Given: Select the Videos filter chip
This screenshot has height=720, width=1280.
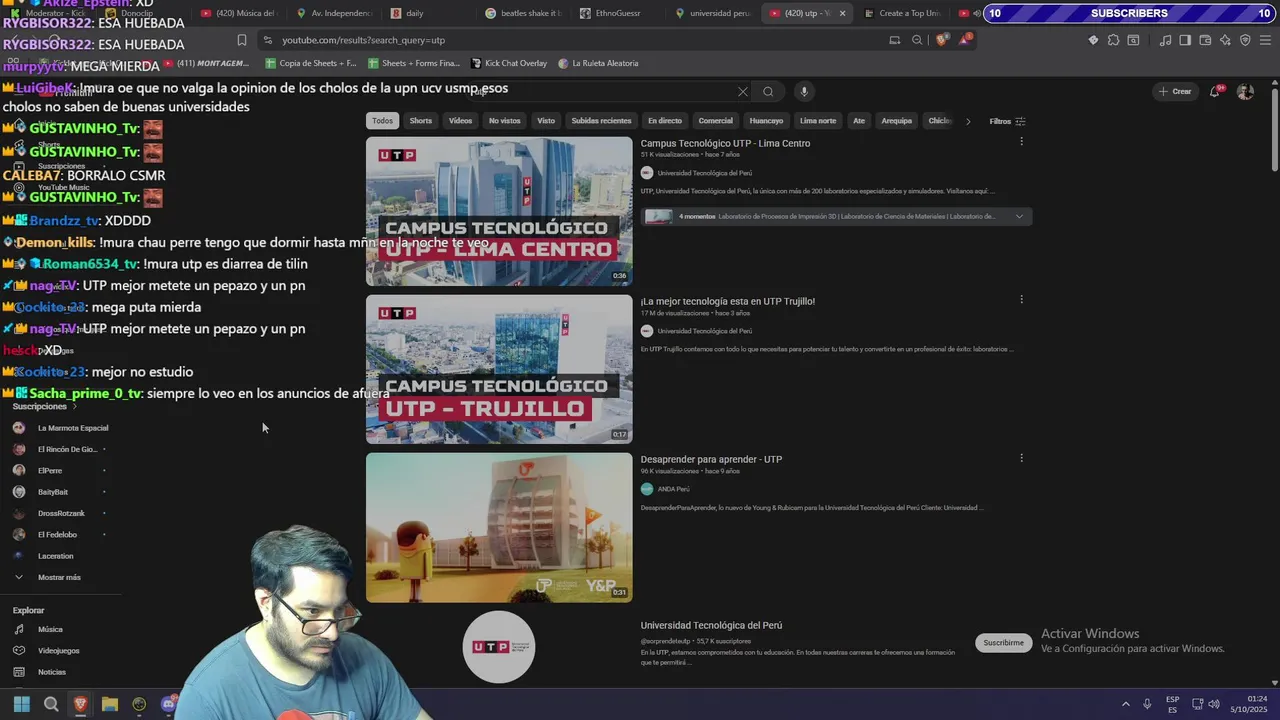Looking at the screenshot, I should click(460, 121).
